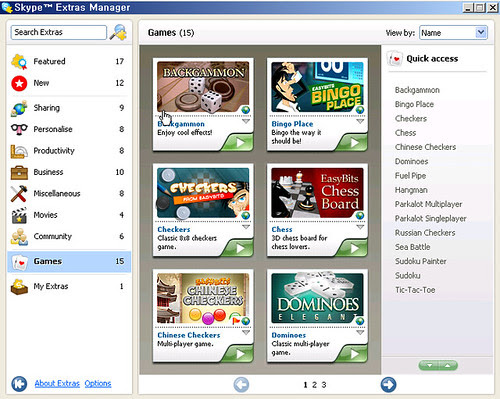Open Hangman from Quick access

tap(411, 190)
